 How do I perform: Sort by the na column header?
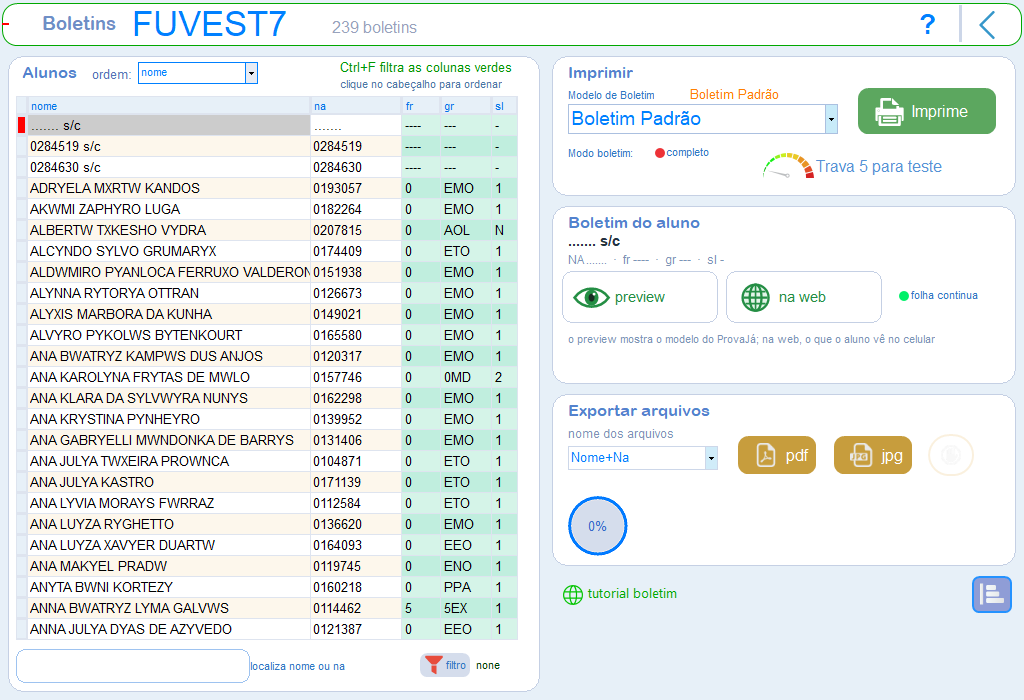(x=356, y=106)
